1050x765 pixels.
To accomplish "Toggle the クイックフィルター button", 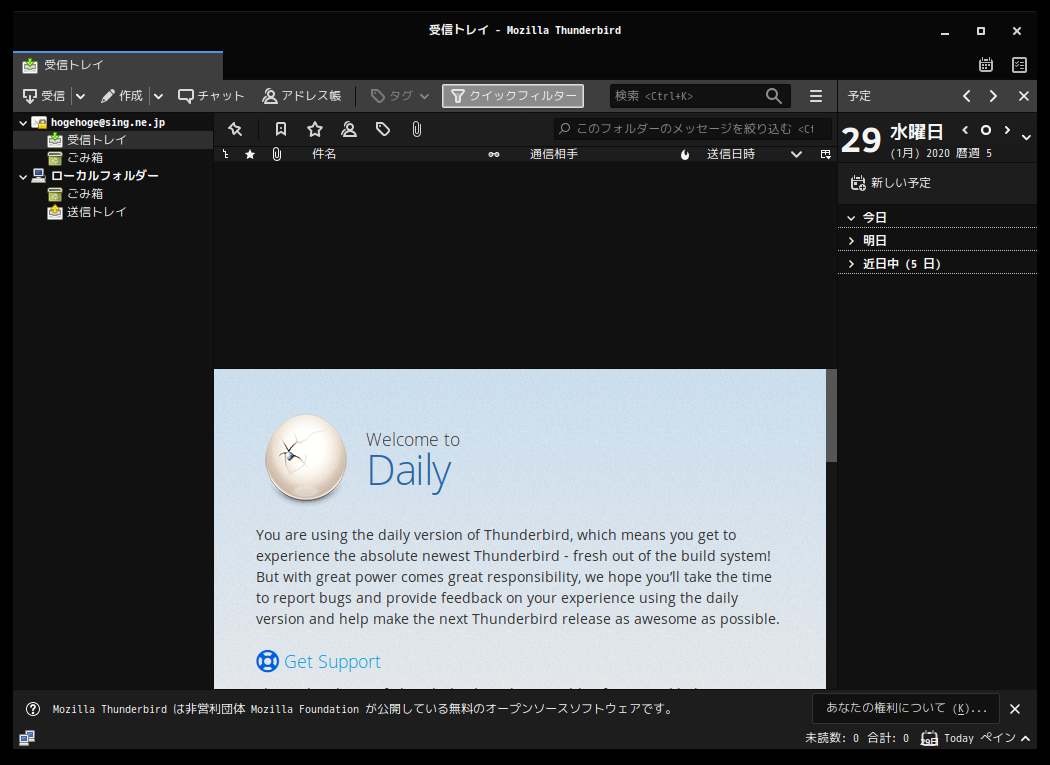I will coord(513,96).
